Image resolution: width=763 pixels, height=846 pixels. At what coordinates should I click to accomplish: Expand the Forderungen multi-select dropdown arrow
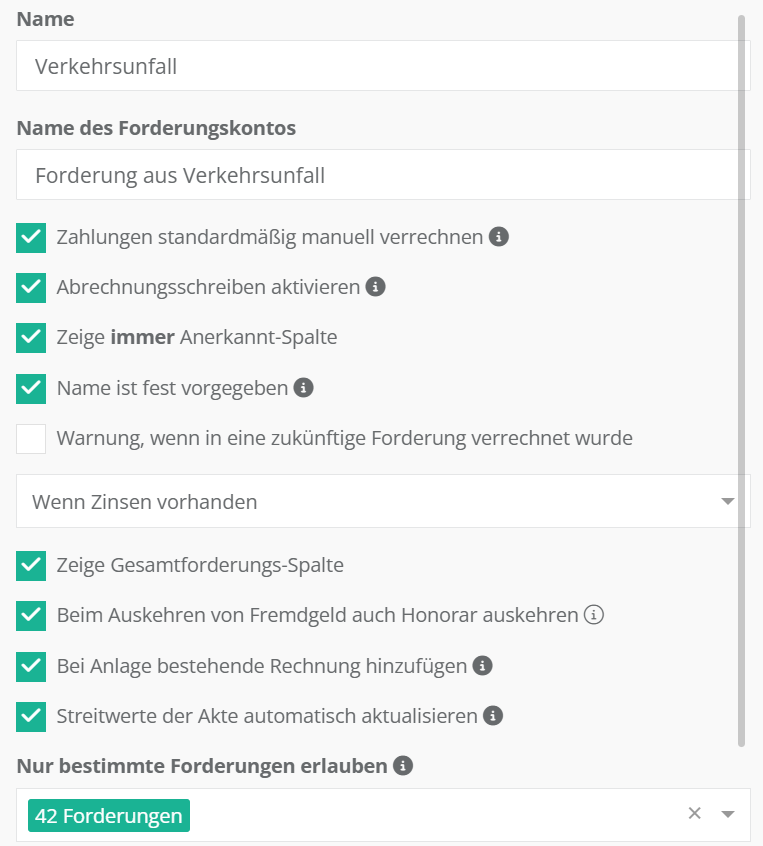click(x=728, y=814)
